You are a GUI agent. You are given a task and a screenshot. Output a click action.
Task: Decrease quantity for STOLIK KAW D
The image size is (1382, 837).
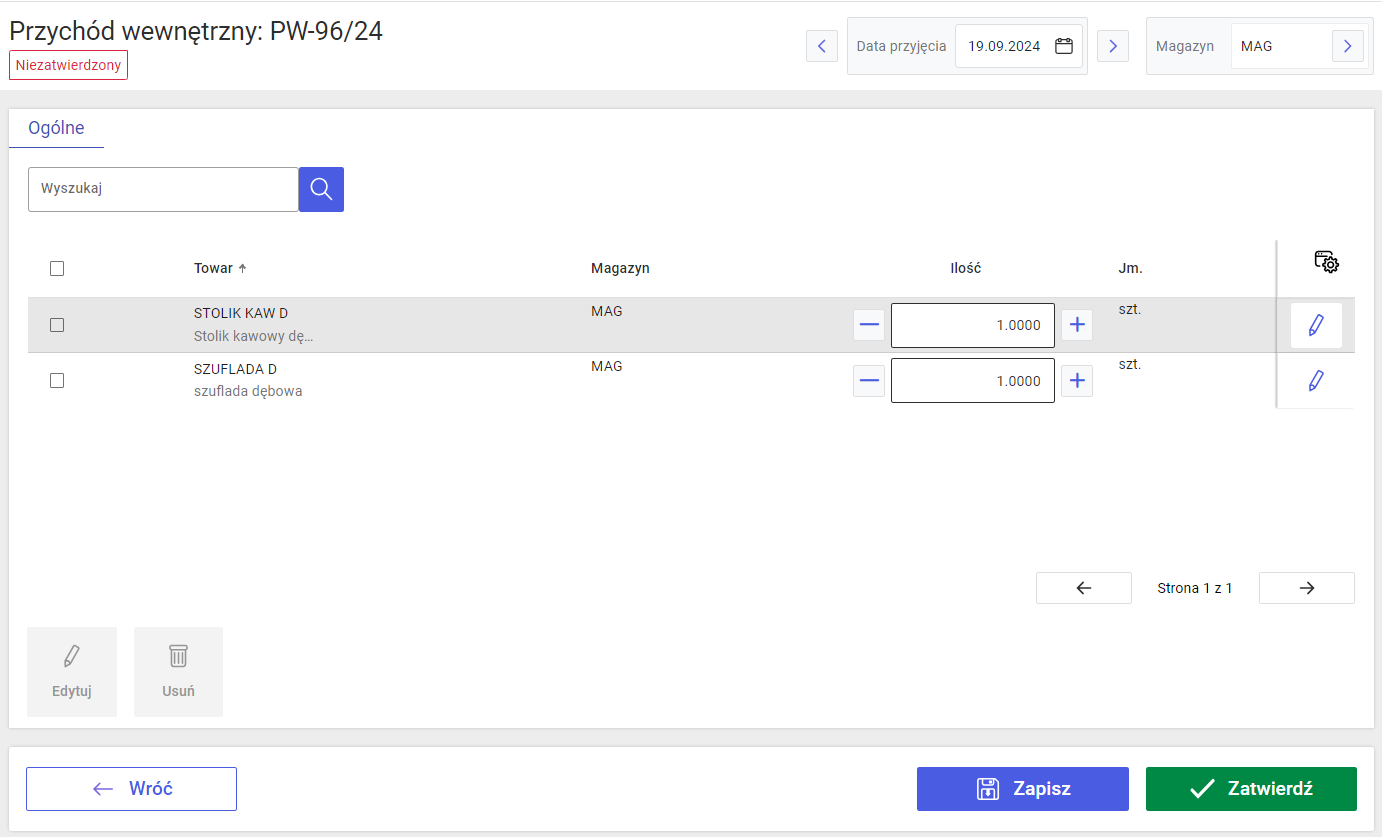click(x=869, y=325)
